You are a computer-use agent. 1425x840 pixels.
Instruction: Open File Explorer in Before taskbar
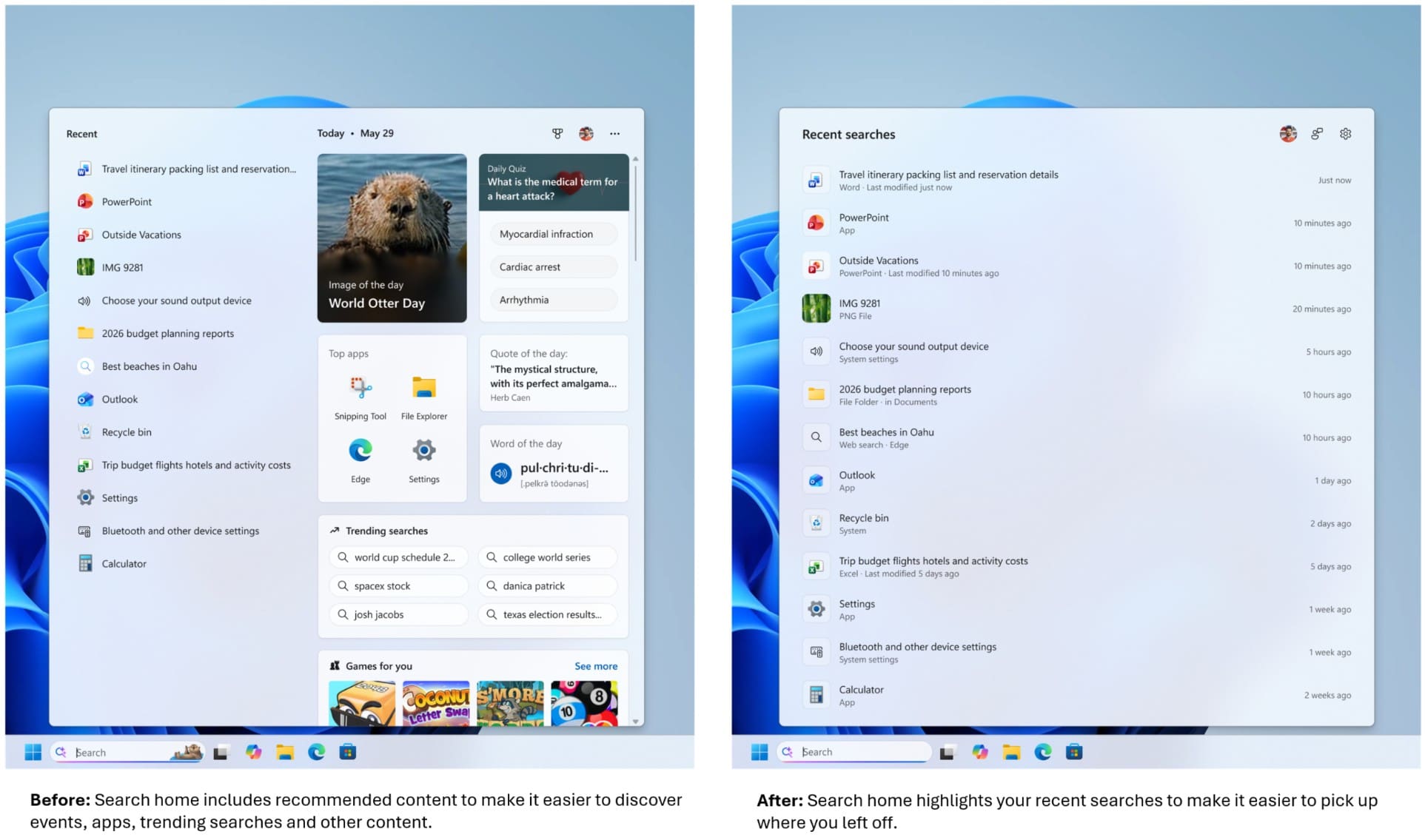pyautogui.click(x=285, y=752)
